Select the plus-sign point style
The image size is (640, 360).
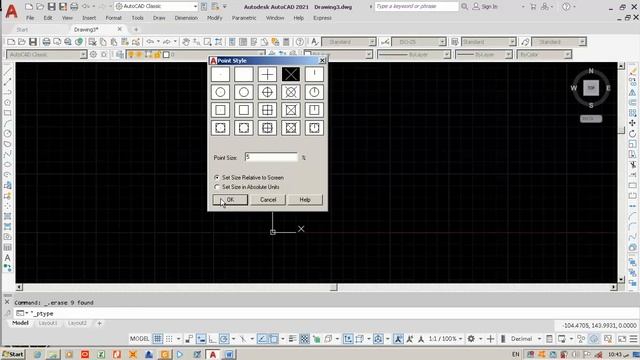267,74
